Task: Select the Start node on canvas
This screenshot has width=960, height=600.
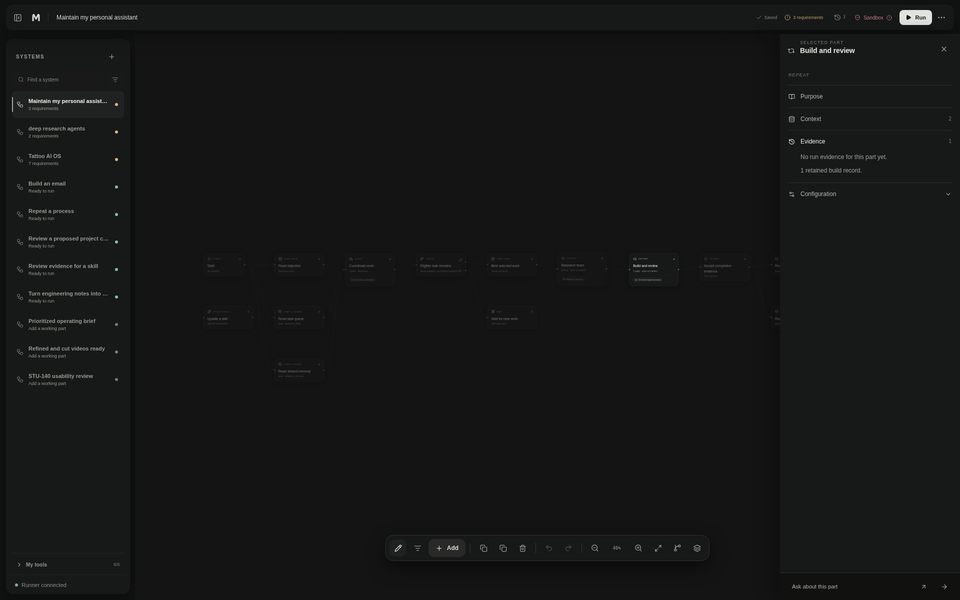Action: pyautogui.click(x=224, y=266)
